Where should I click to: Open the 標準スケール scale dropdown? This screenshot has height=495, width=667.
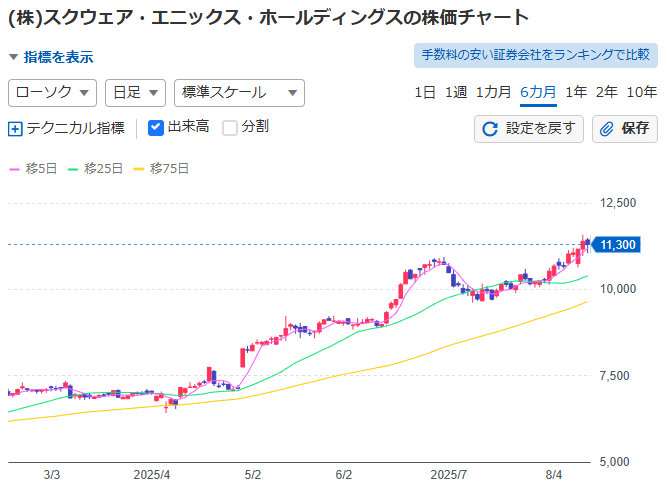pos(239,93)
